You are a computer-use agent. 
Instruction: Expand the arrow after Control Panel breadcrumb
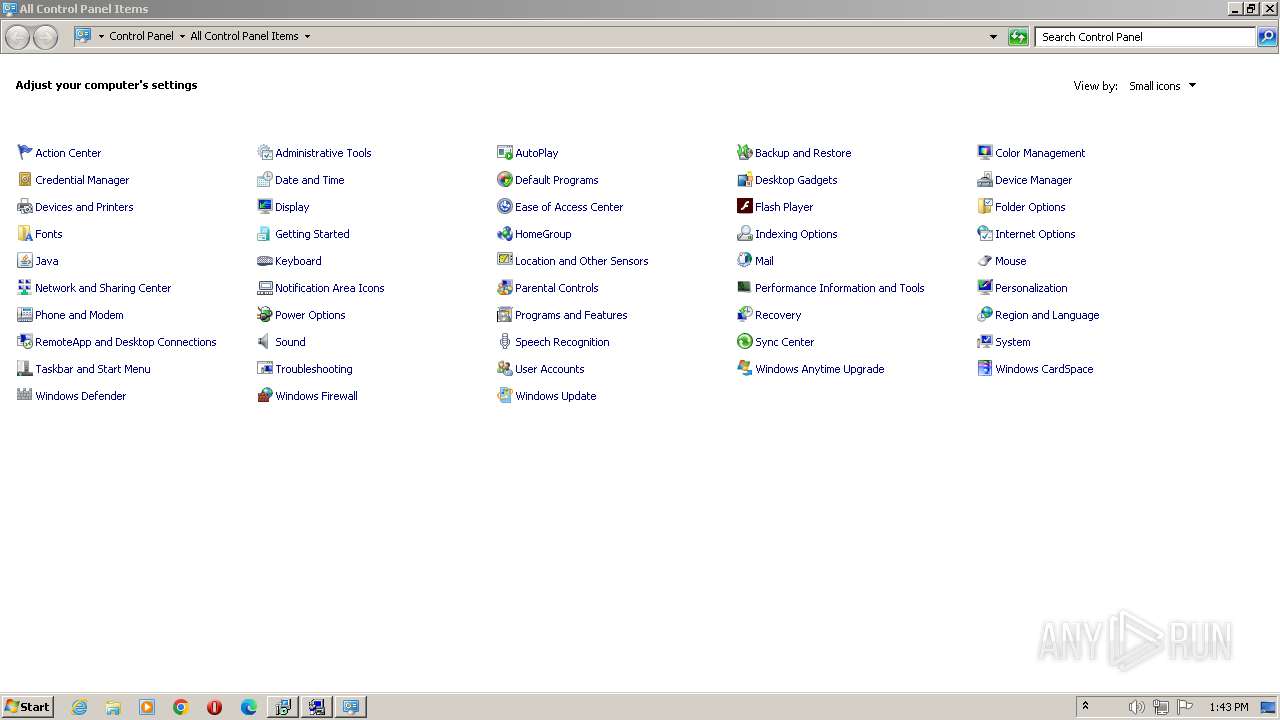(x=182, y=37)
